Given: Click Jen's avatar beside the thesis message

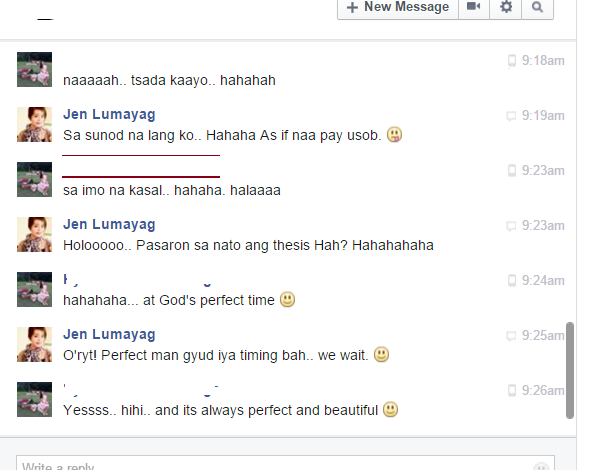Looking at the screenshot, I should [x=35, y=234].
